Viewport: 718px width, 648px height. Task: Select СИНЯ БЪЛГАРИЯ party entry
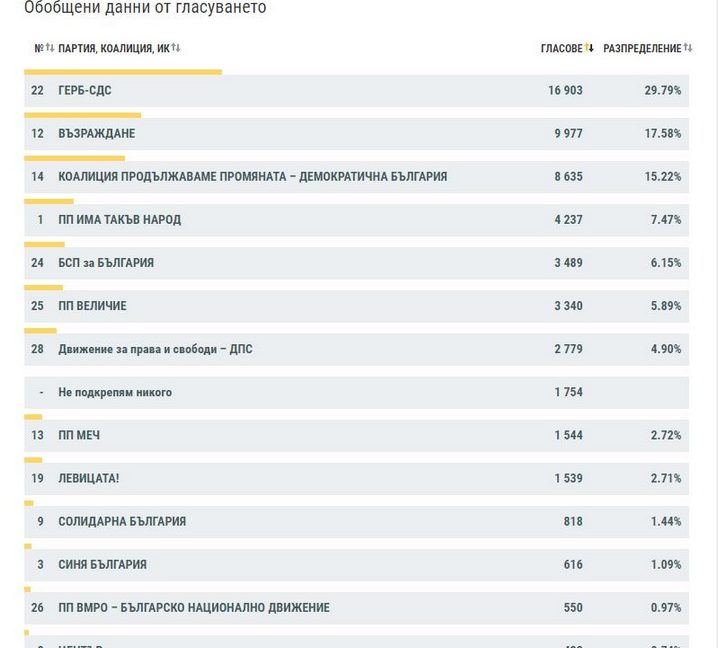102,565
